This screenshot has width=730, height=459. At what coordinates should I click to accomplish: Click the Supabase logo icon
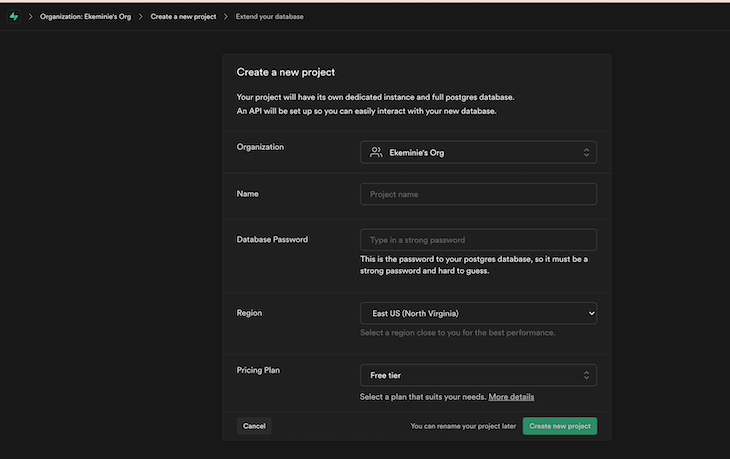(13, 17)
